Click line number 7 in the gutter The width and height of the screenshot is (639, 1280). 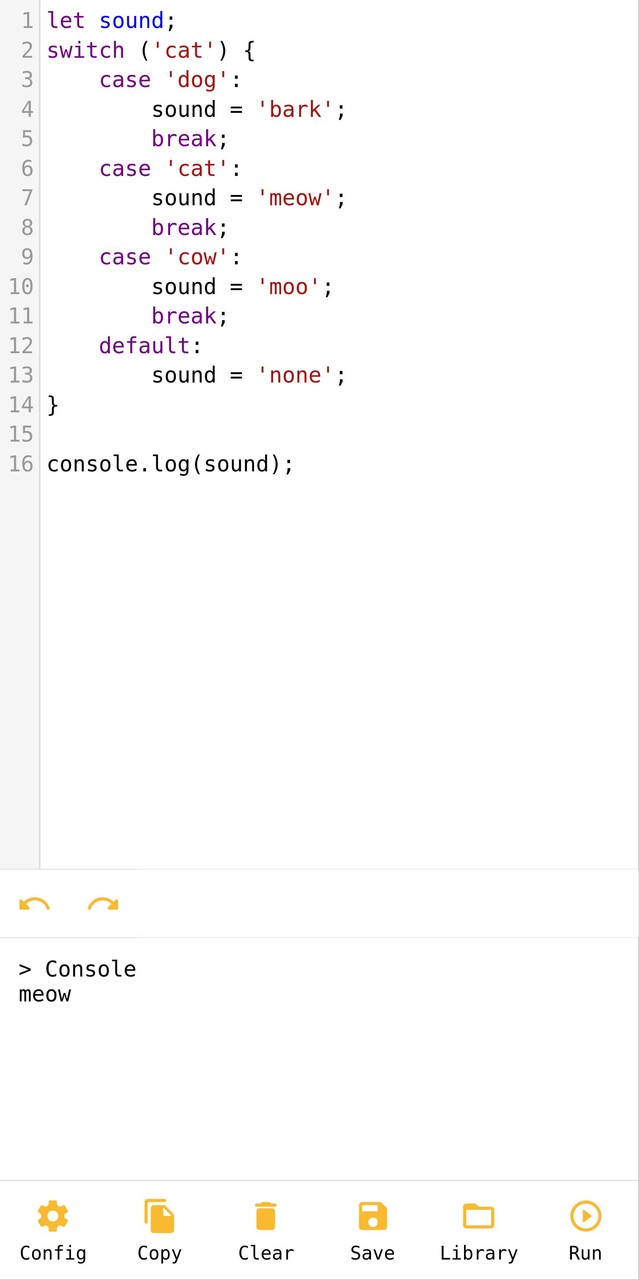[x=27, y=198]
